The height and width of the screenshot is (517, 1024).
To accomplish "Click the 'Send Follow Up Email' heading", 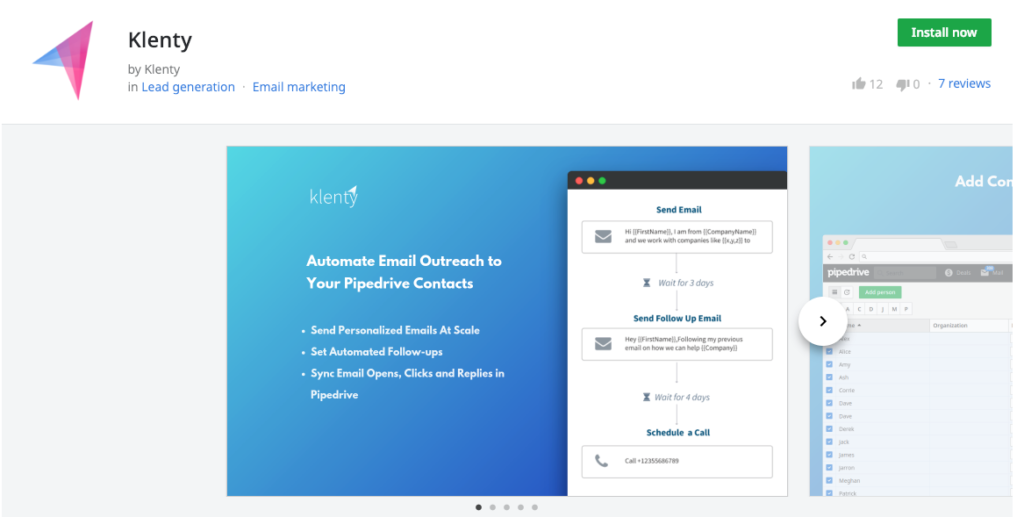I will [677, 318].
